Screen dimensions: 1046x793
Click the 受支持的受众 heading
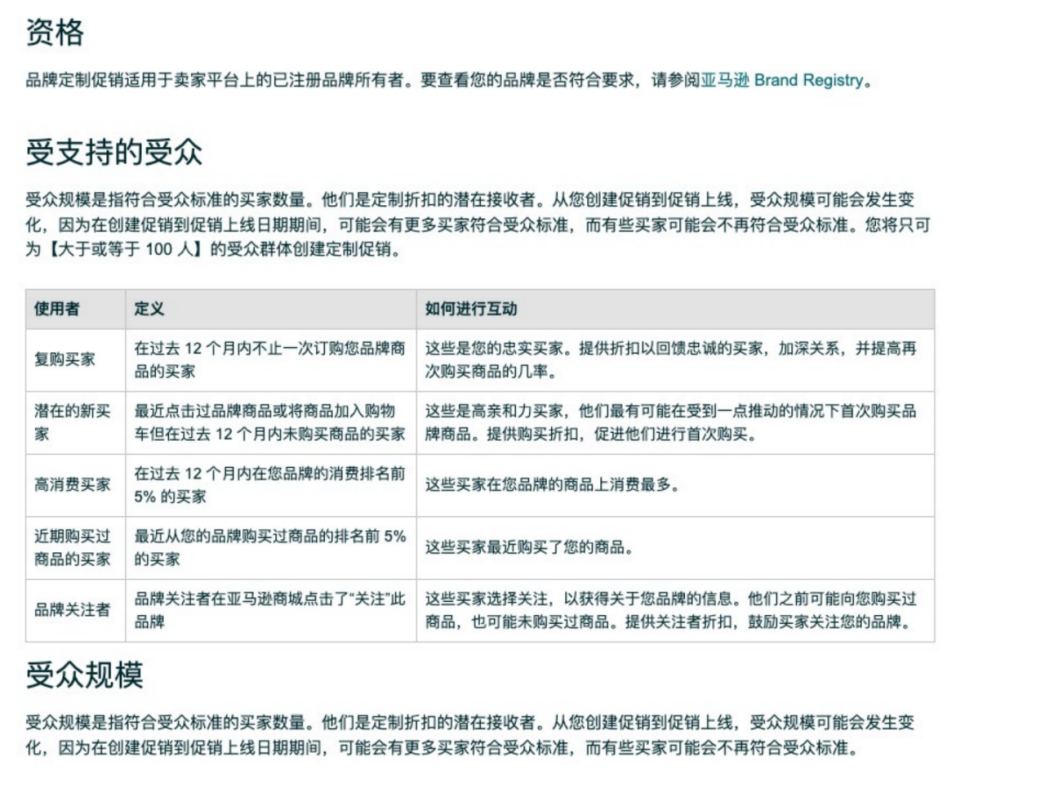(114, 152)
